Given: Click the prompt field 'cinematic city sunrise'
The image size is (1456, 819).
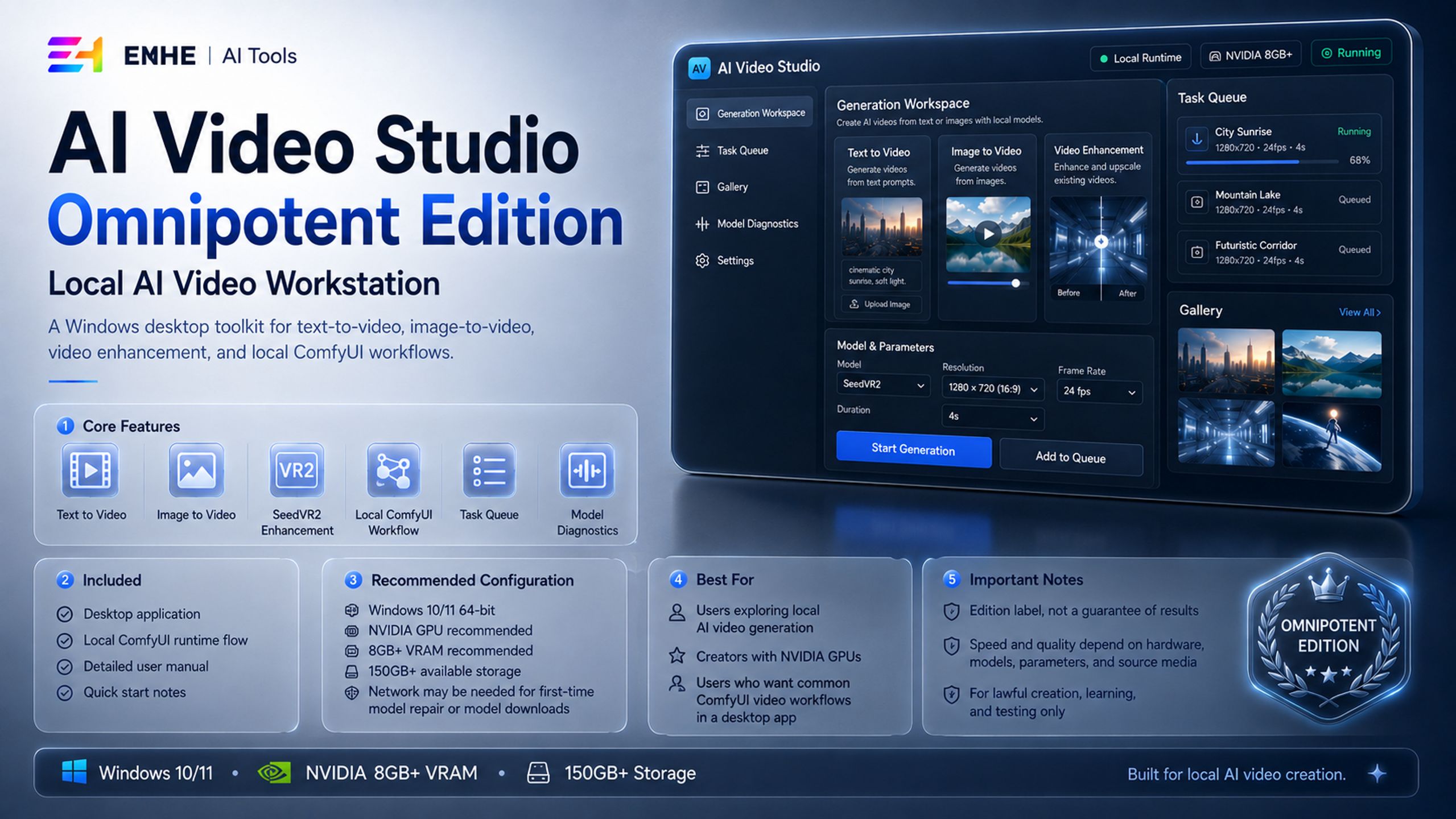Looking at the screenshot, I should tap(881, 275).
